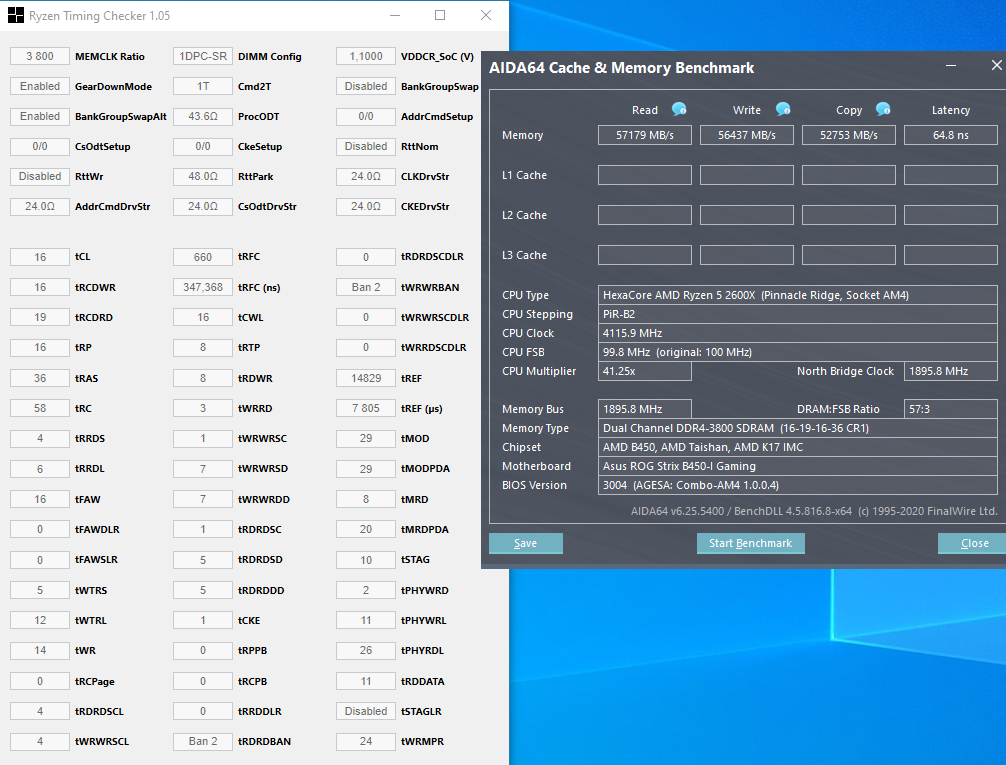Select the Memory Copy value 52753 MB/s
Screen dimensions: 1006x765
click(x=849, y=135)
